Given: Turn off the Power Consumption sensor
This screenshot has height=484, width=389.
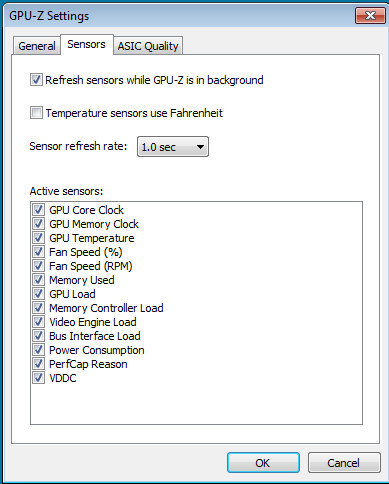Looking at the screenshot, I should [x=38, y=350].
